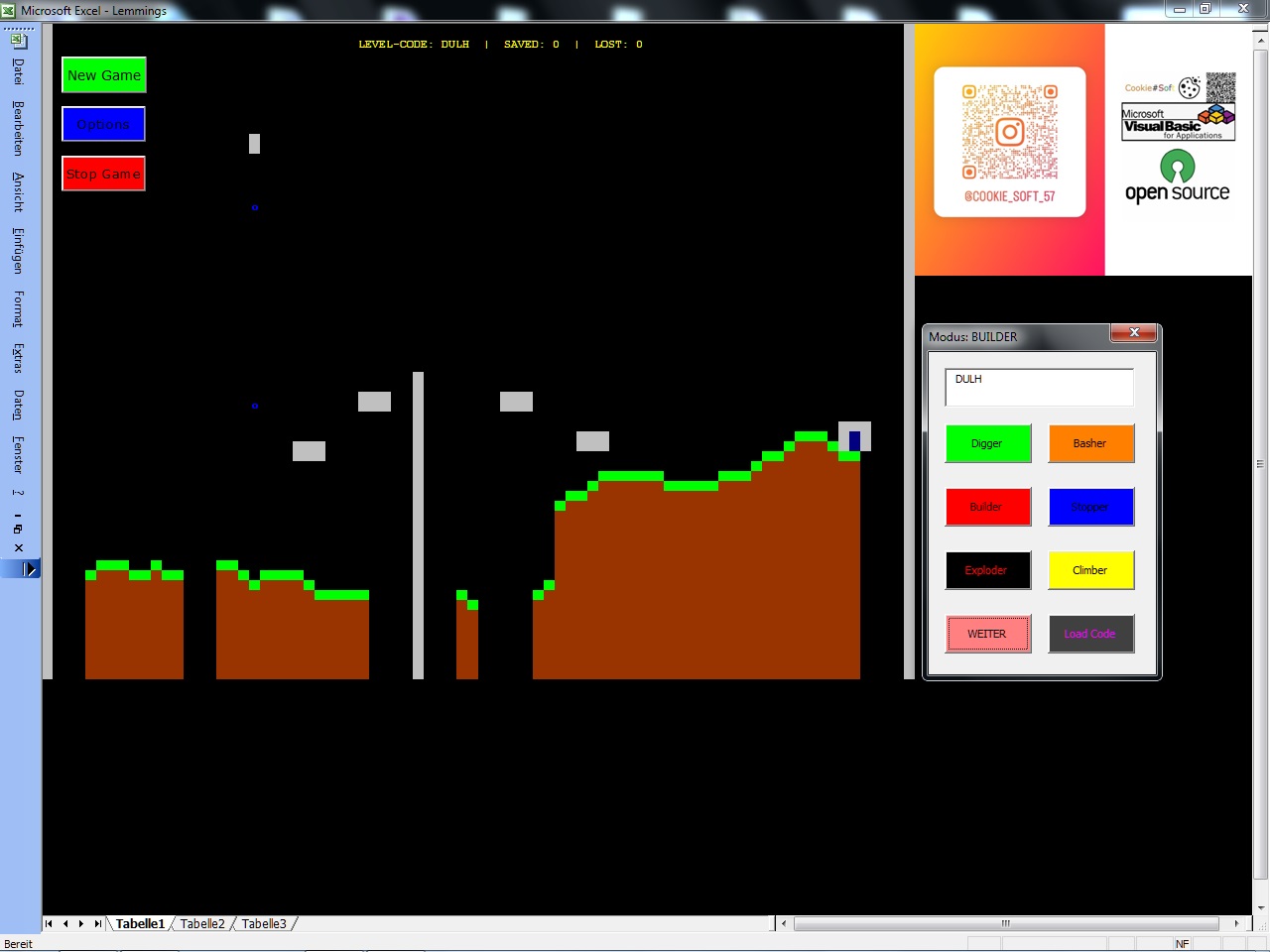Viewport: 1270px width, 952px height.
Task: Open the Datei menu
Action: pos(19,71)
